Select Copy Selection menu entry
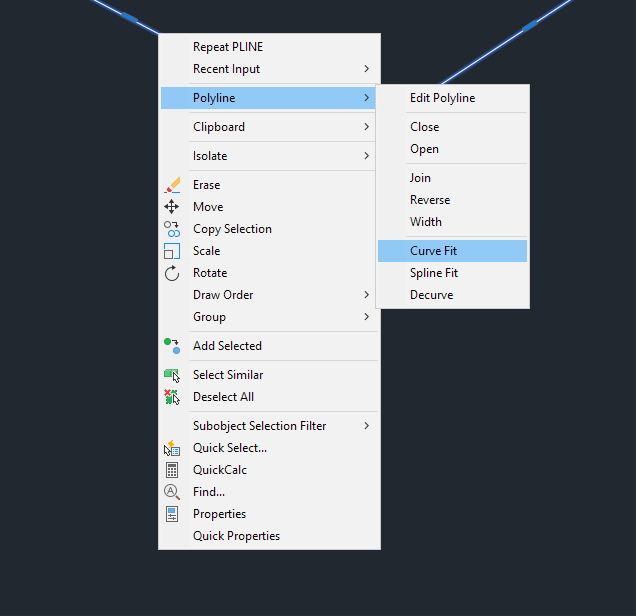This screenshot has height=616, width=636. tap(269, 229)
